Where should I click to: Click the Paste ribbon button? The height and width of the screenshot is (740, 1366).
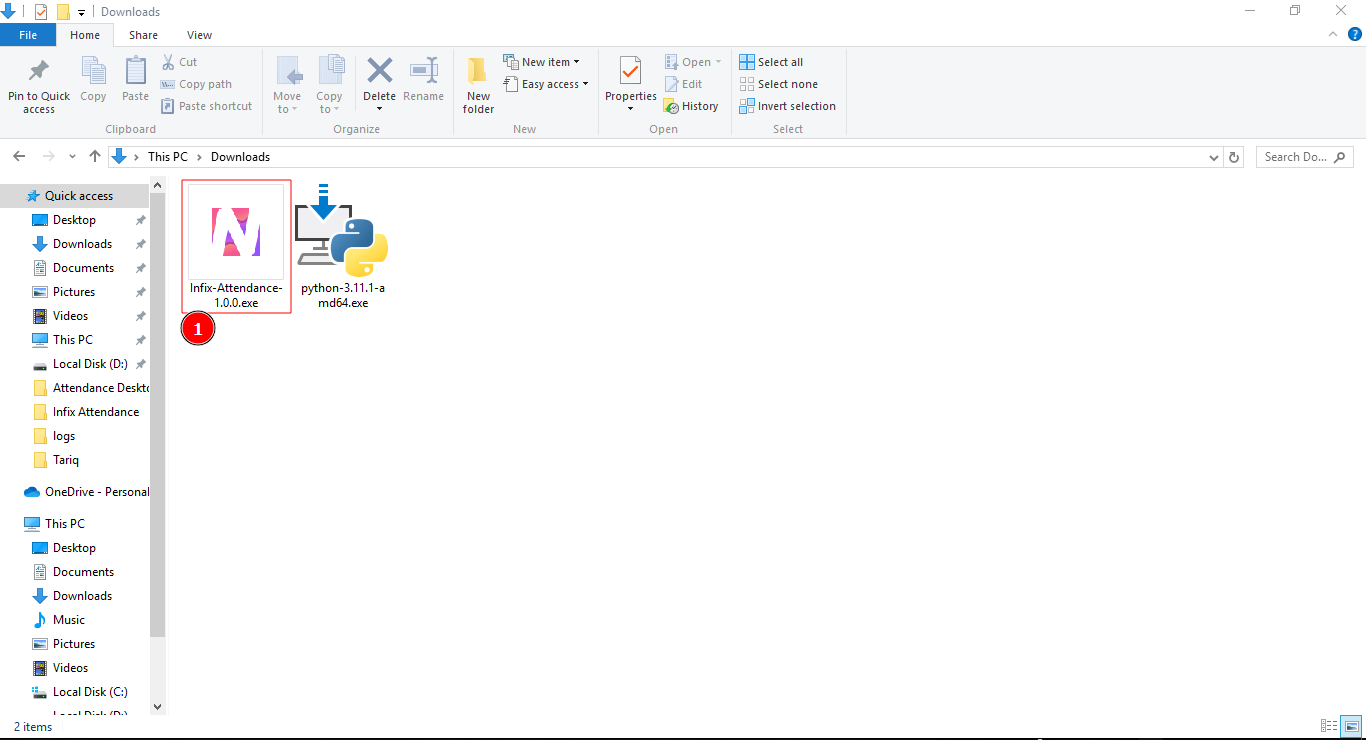click(x=135, y=79)
